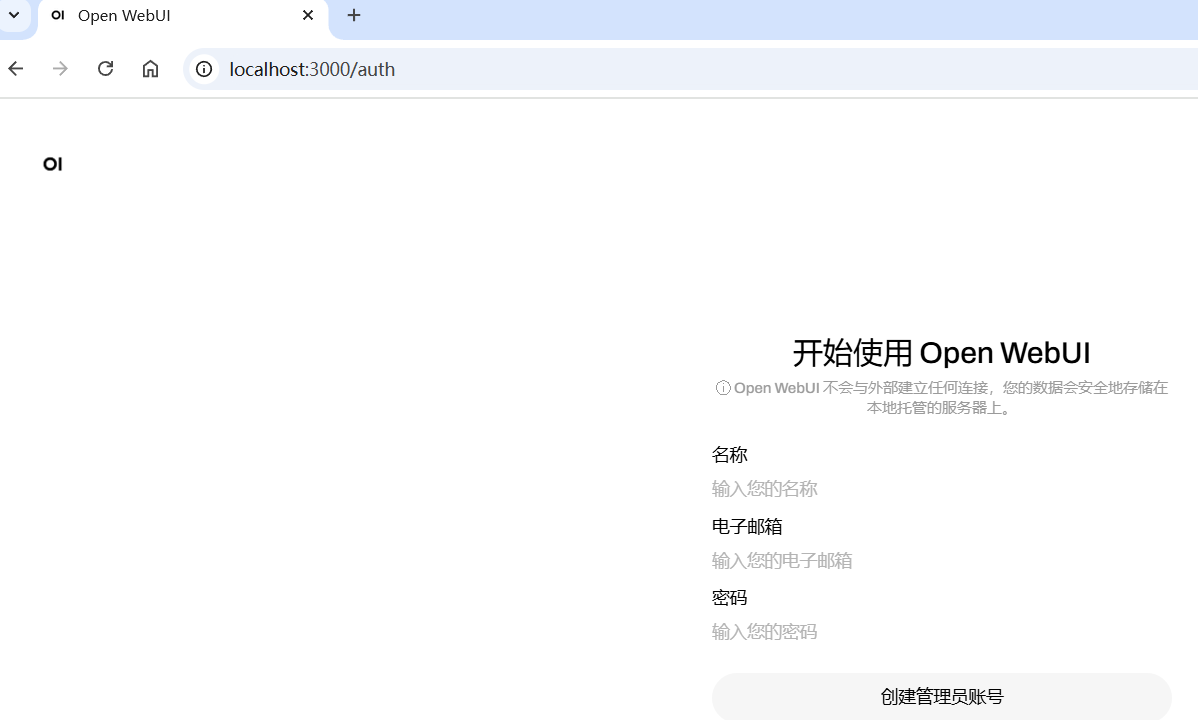View site information icon in address bar

click(x=204, y=69)
